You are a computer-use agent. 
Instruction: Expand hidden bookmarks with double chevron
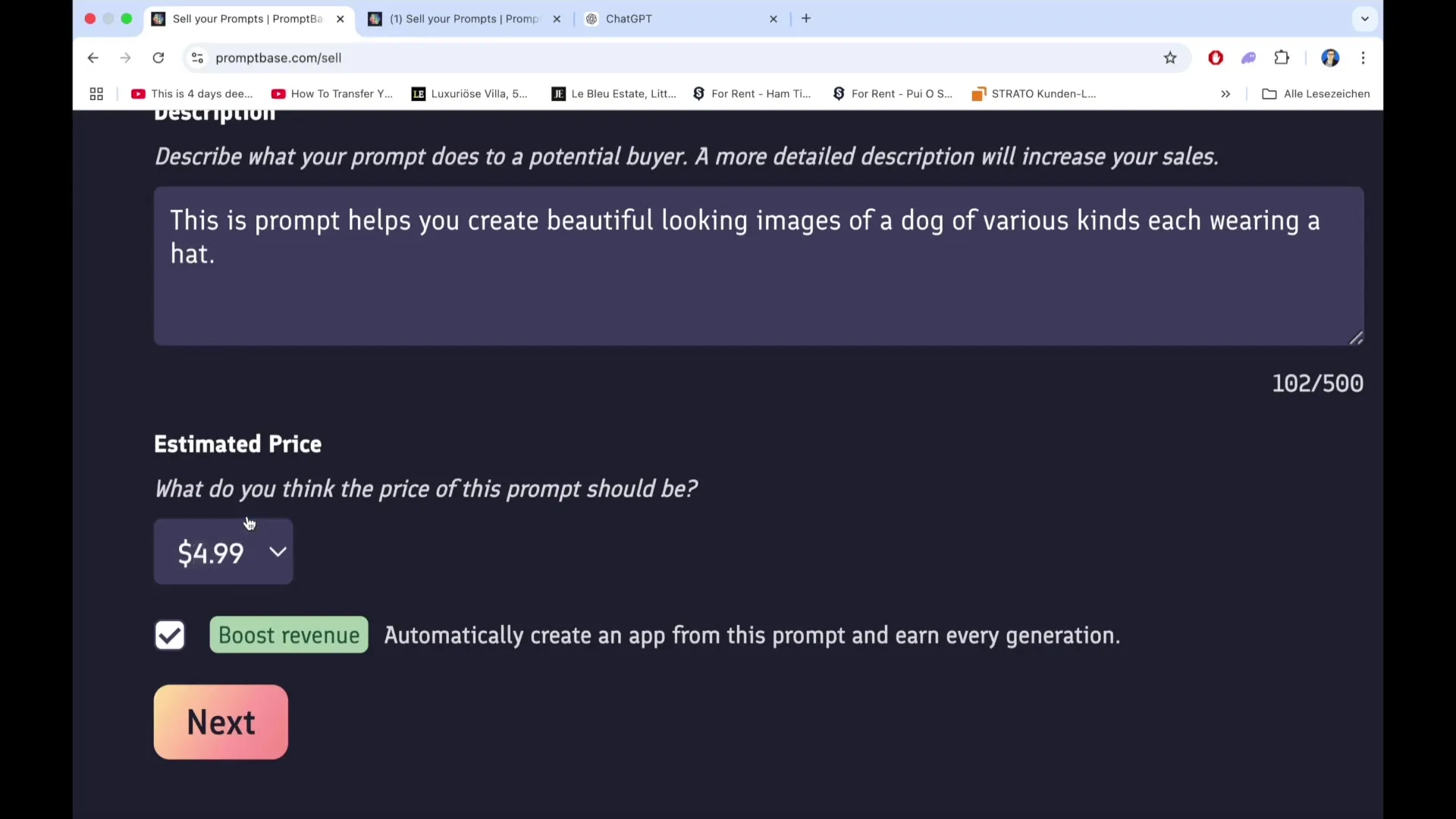tap(1225, 94)
